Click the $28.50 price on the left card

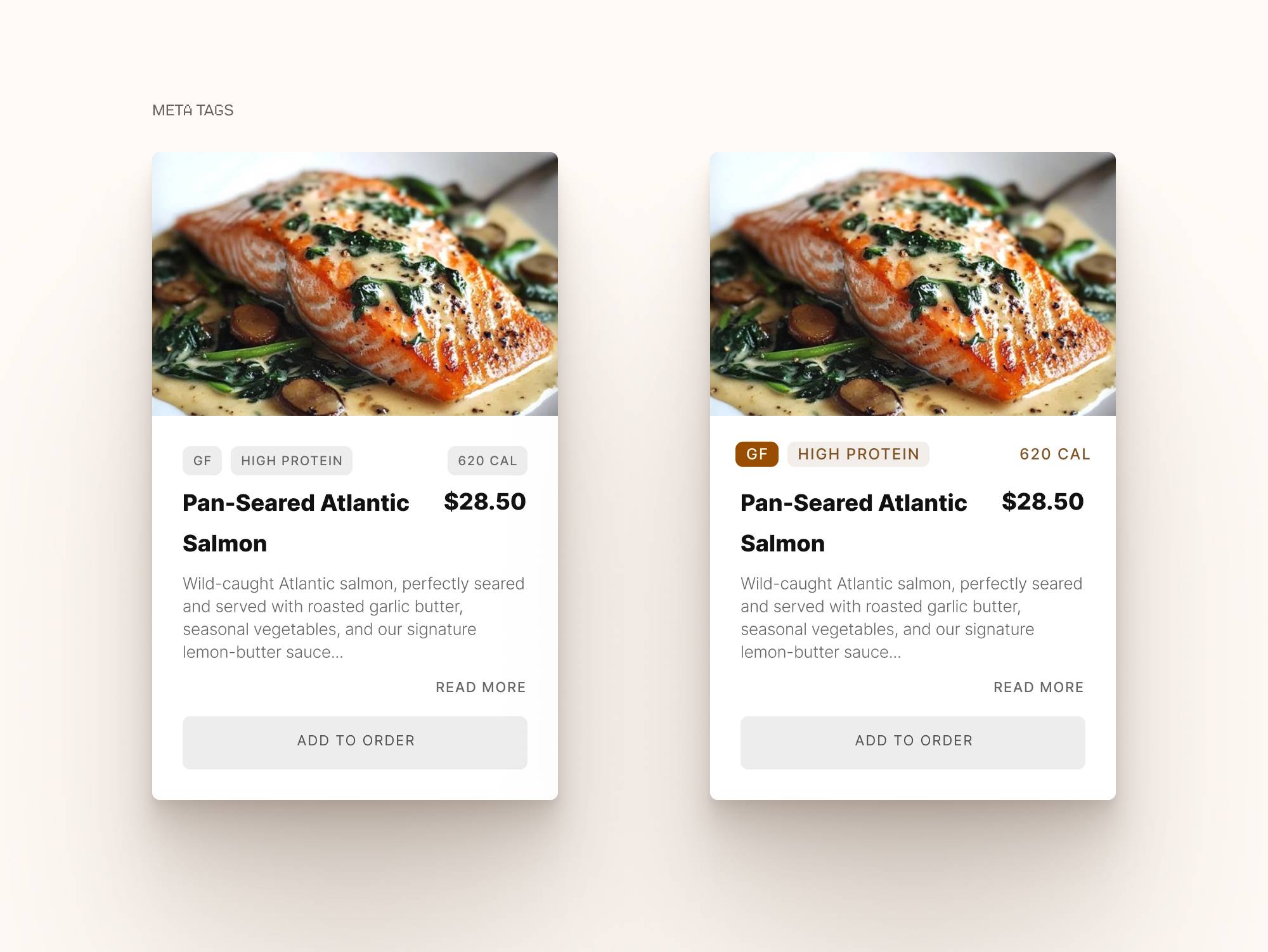click(x=485, y=502)
